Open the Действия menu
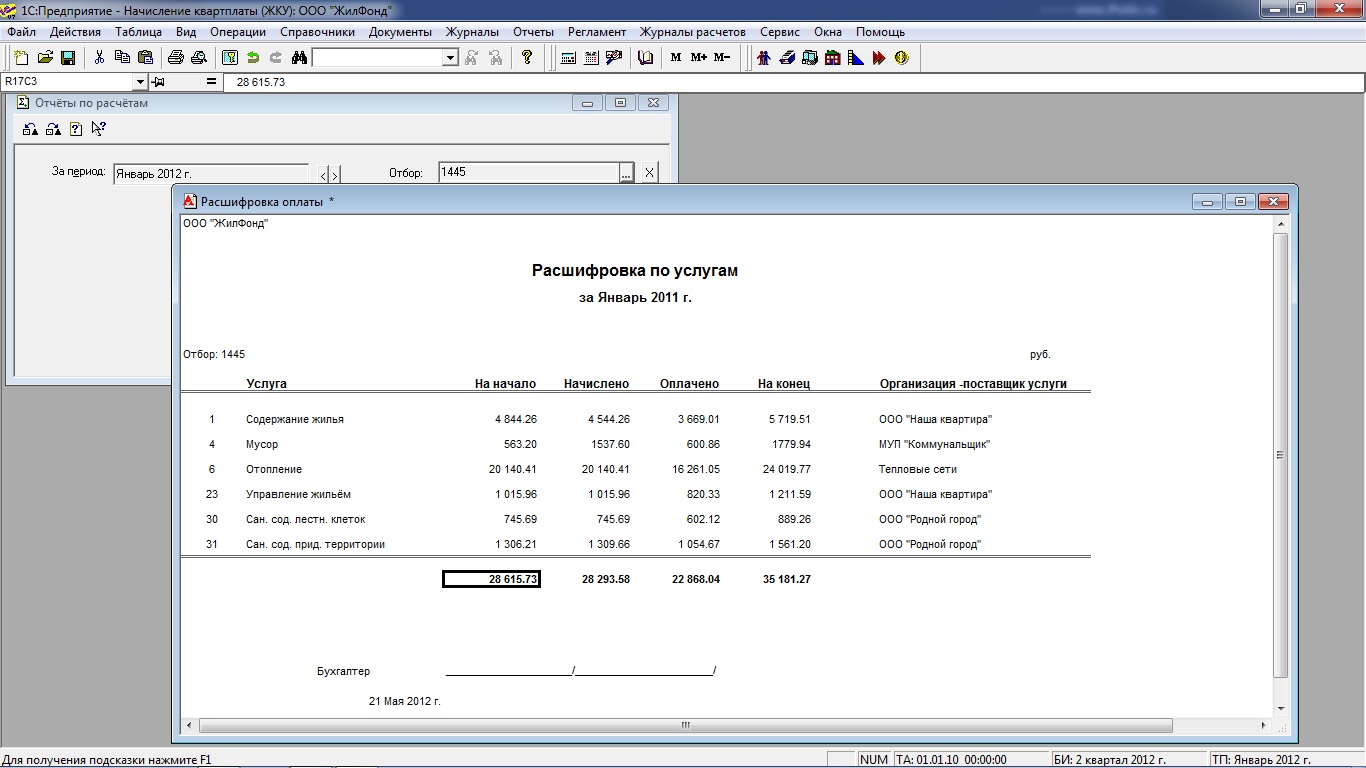The width and height of the screenshot is (1366, 768). click(x=75, y=32)
